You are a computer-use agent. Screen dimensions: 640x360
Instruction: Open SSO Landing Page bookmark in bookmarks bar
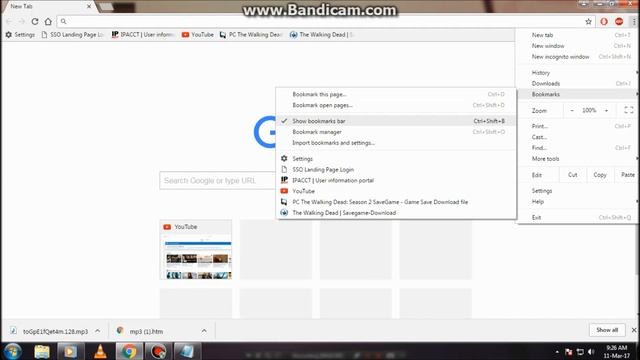click(73, 35)
